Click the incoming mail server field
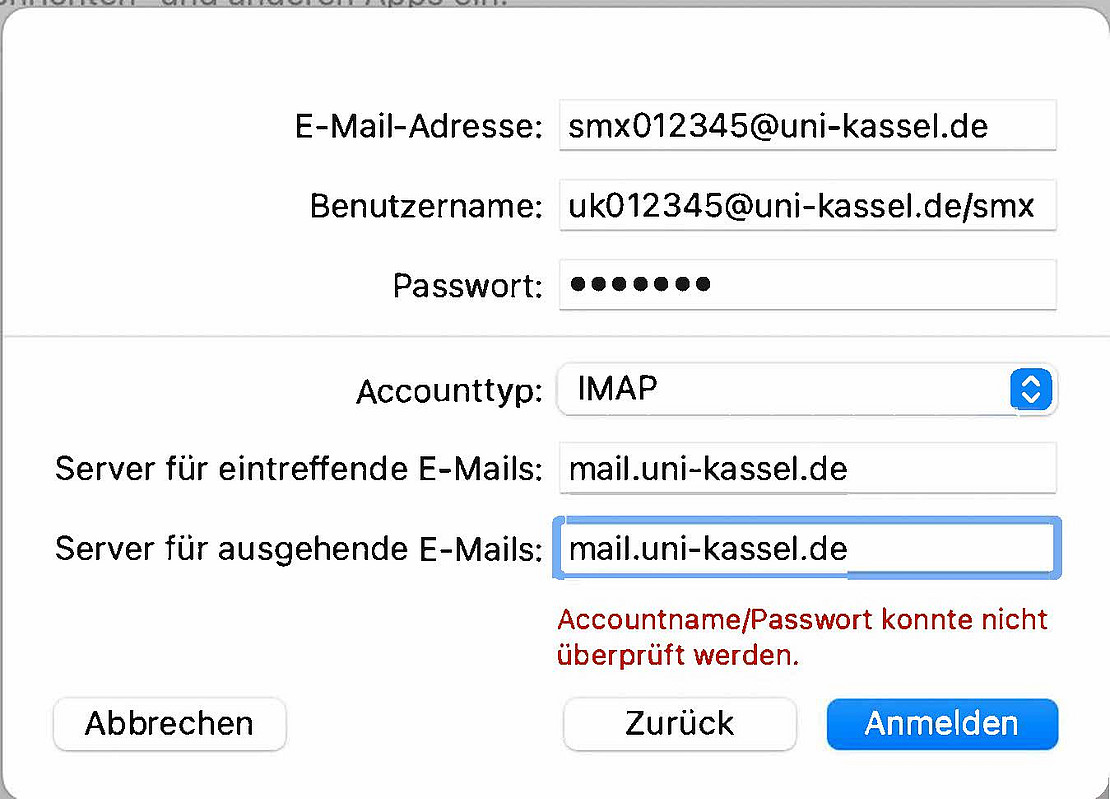Screen dimensions: 1110x799 point(807,468)
